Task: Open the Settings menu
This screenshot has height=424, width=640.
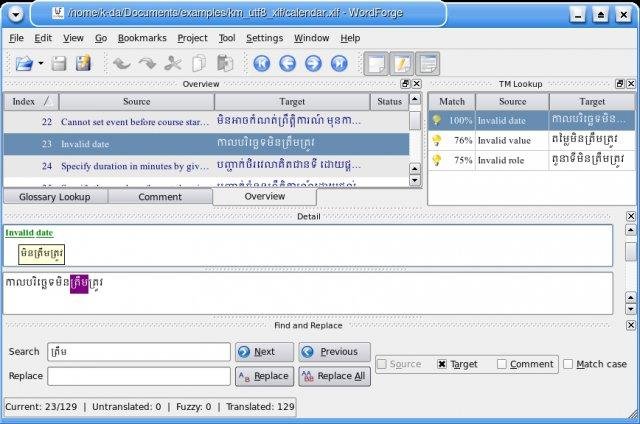Action: click(x=264, y=38)
